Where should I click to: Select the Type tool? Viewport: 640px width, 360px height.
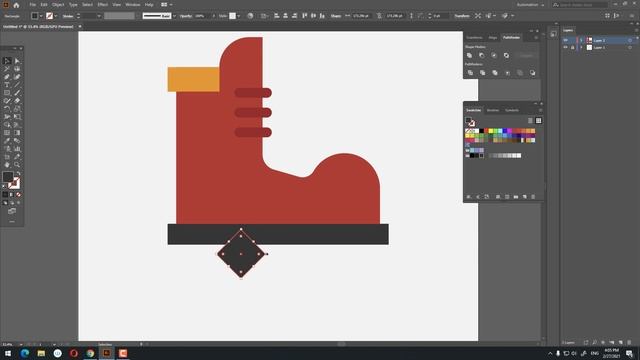[x=7, y=85]
